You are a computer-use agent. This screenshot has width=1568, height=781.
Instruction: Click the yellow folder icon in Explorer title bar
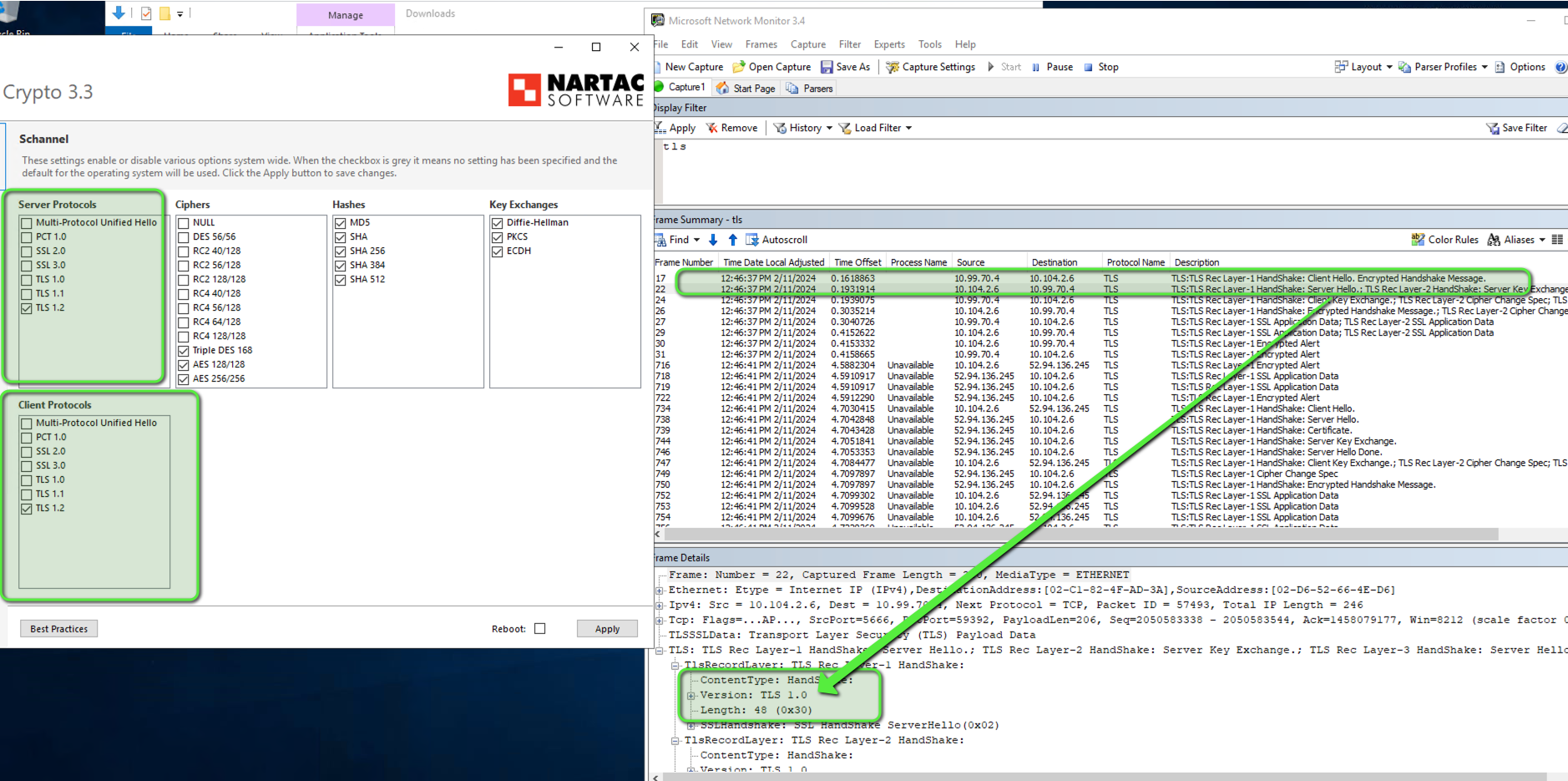[165, 13]
